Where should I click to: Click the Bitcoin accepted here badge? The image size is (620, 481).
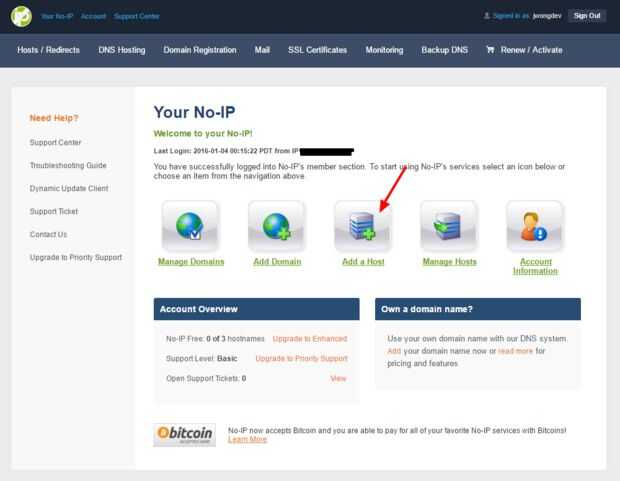click(185, 435)
